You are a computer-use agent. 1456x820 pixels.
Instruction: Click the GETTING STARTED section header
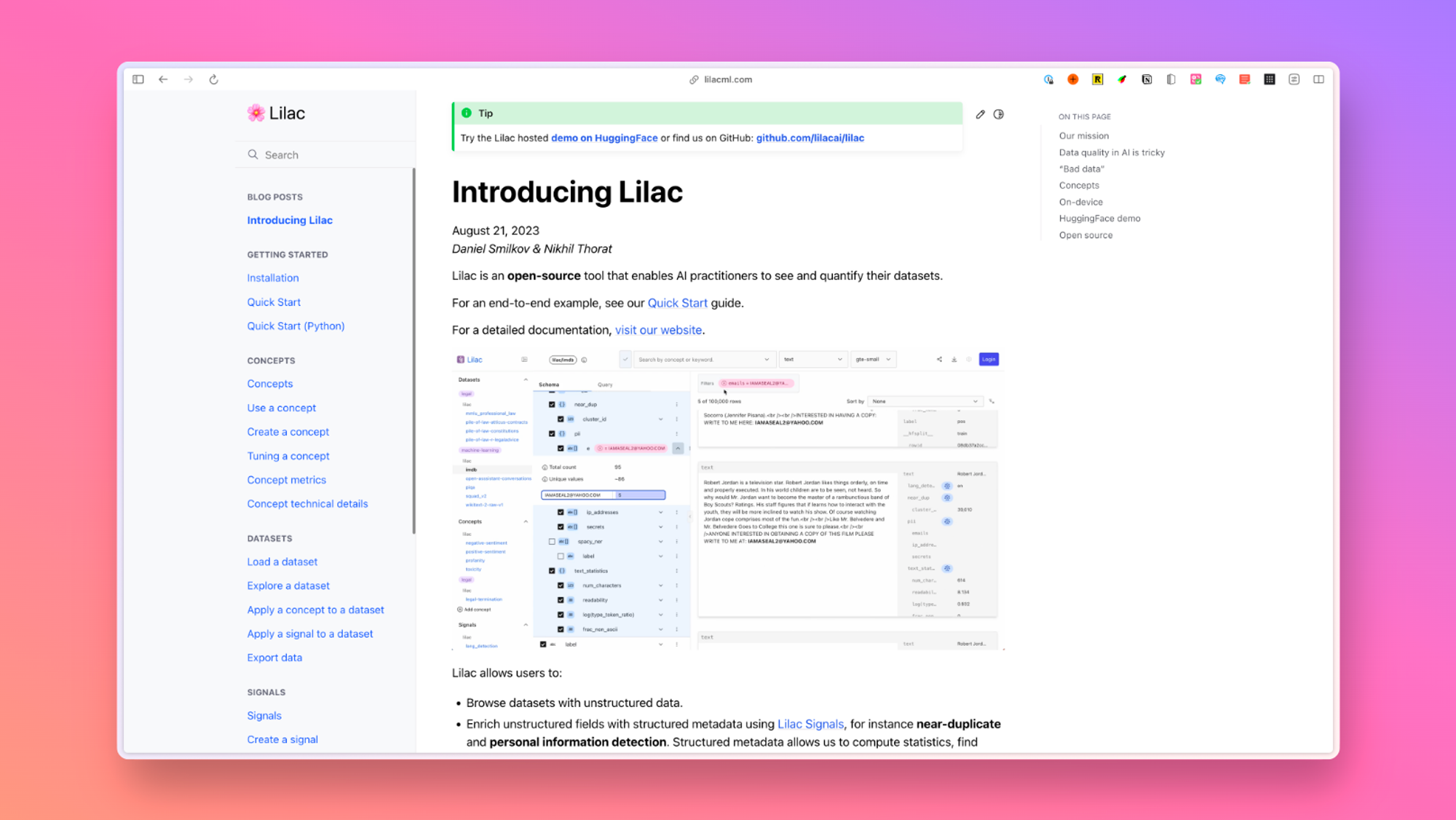[288, 255]
